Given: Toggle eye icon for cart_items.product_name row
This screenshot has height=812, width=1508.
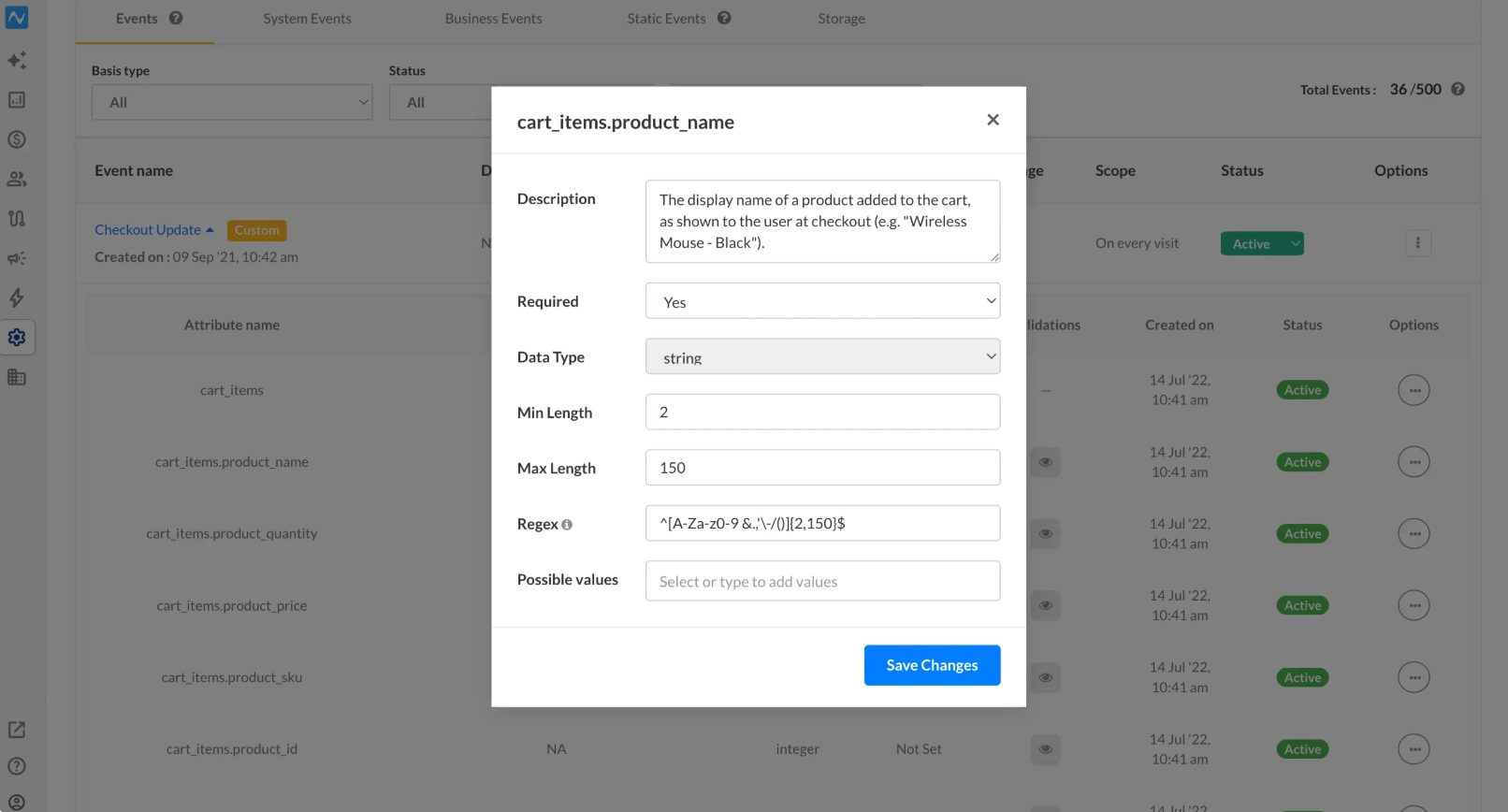Looking at the screenshot, I should (x=1046, y=462).
